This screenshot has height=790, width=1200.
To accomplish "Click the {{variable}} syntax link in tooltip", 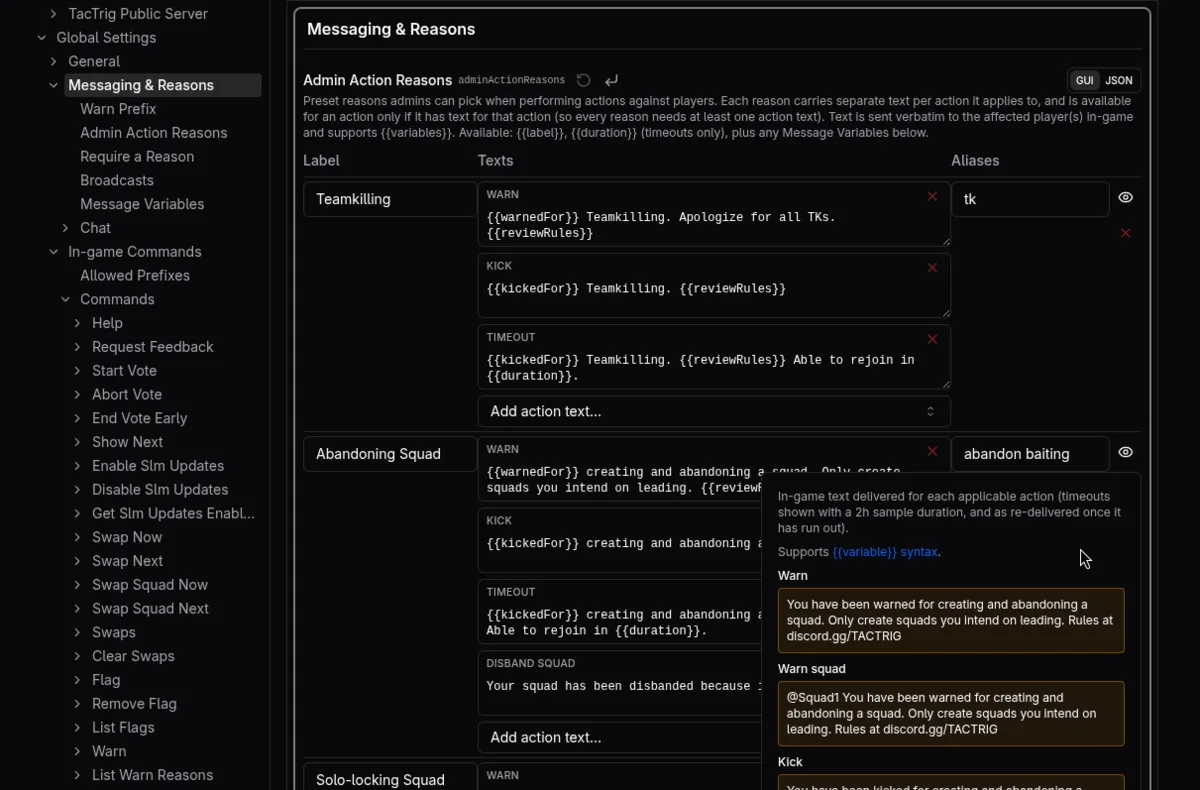I will pos(885,552).
